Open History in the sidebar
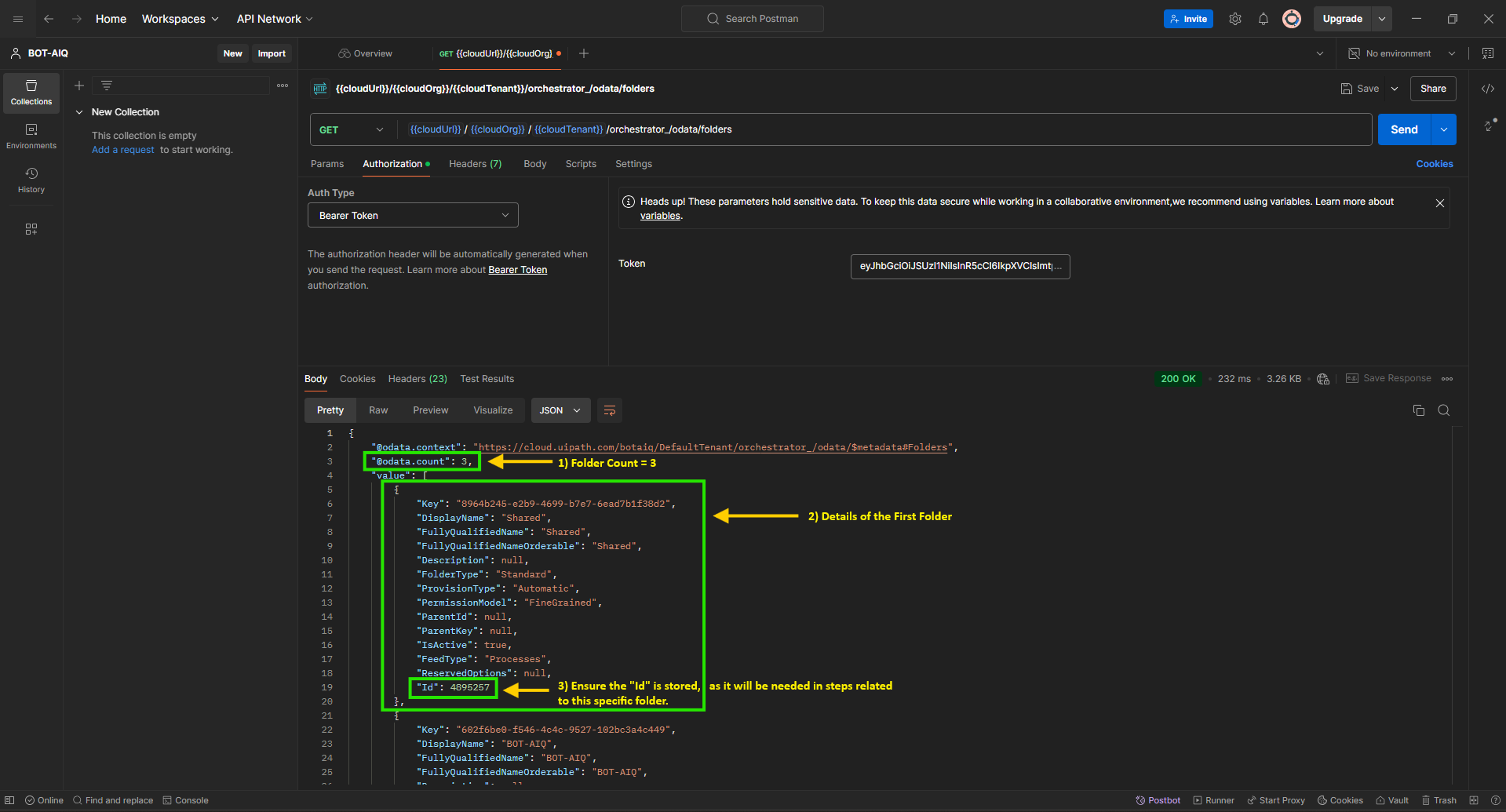 tap(31, 180)
